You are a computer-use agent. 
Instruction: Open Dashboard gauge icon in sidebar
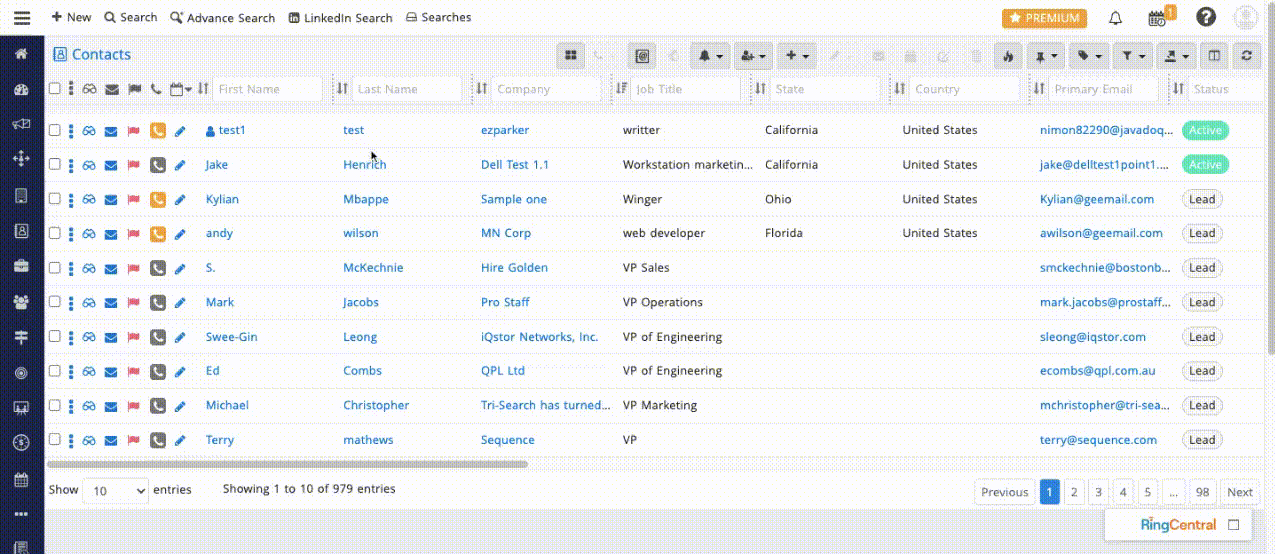pyautogui.click(x=21, y=90)
